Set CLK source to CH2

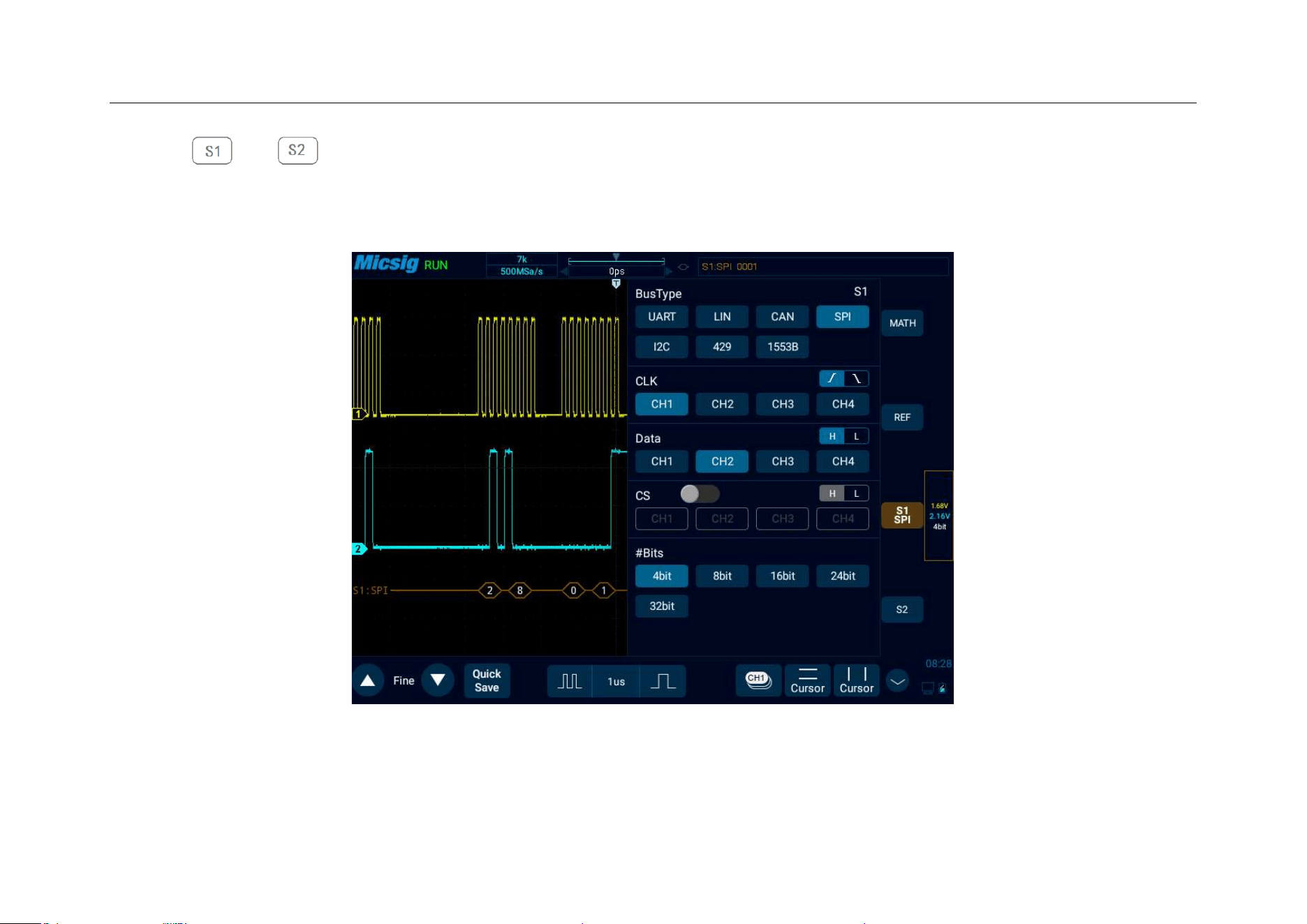tap(722, 404)
